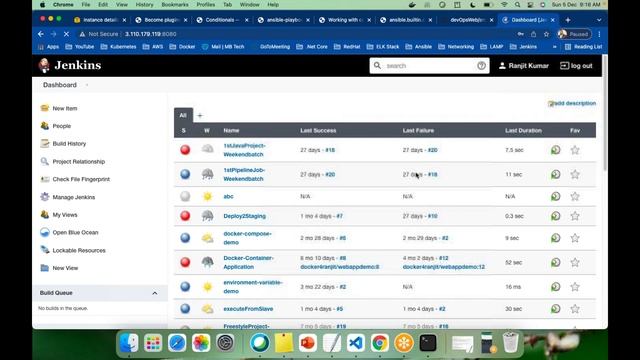
Task: Open Manage Jenkins
Action: click(x=73, y=197)
